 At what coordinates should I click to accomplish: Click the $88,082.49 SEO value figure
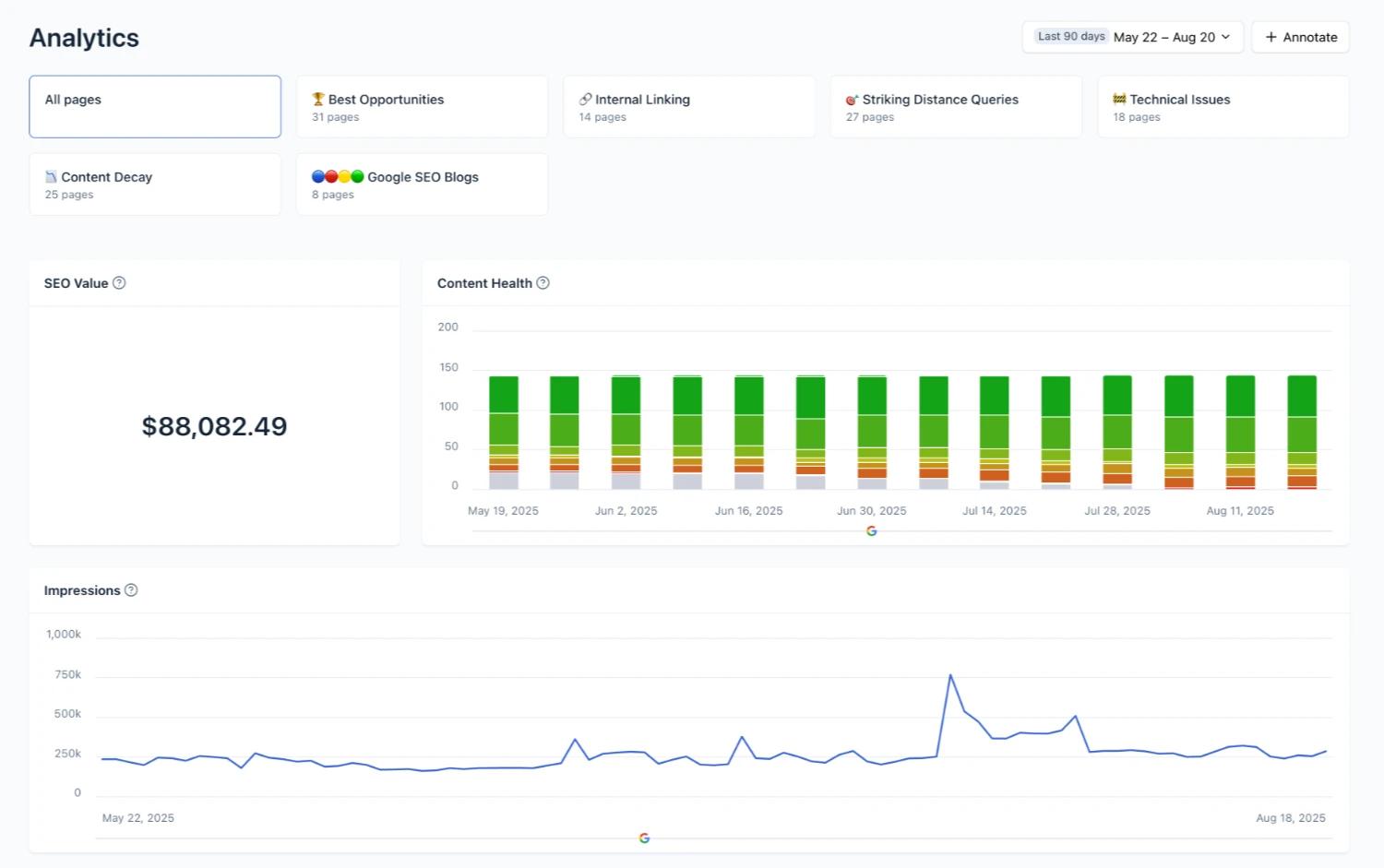214,426
